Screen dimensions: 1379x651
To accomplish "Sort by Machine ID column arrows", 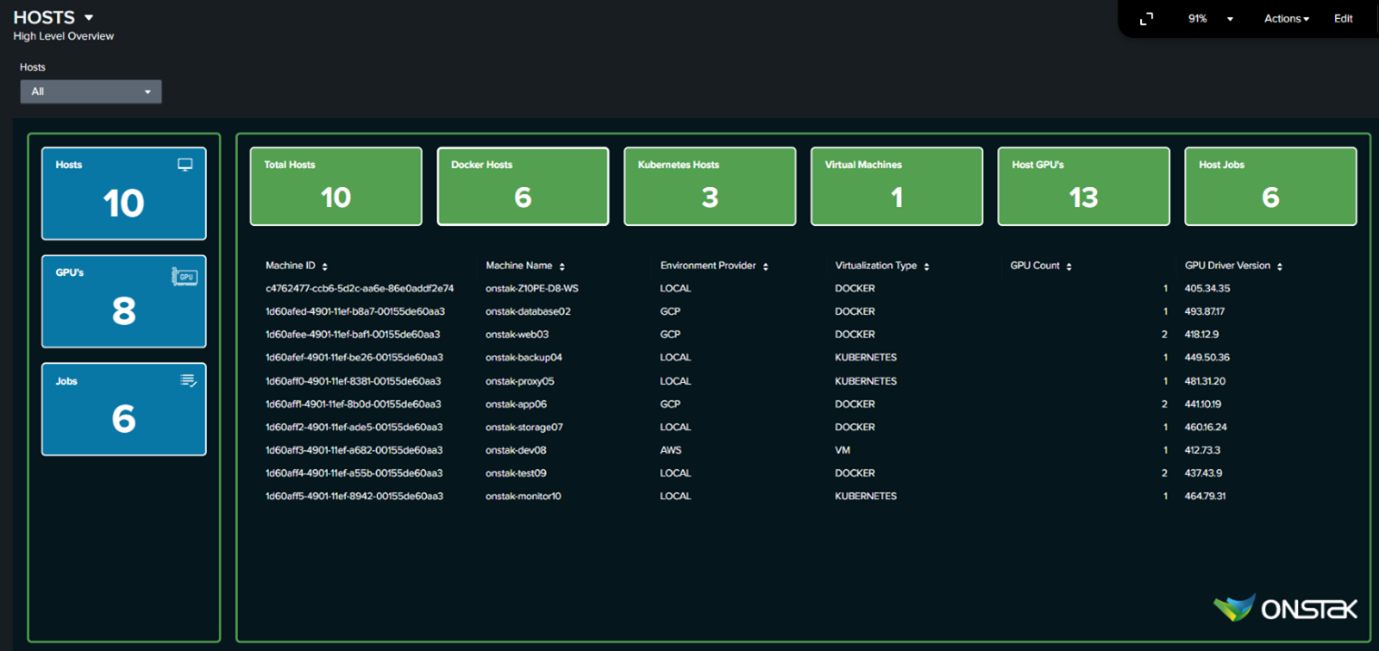I will (325, 267).
